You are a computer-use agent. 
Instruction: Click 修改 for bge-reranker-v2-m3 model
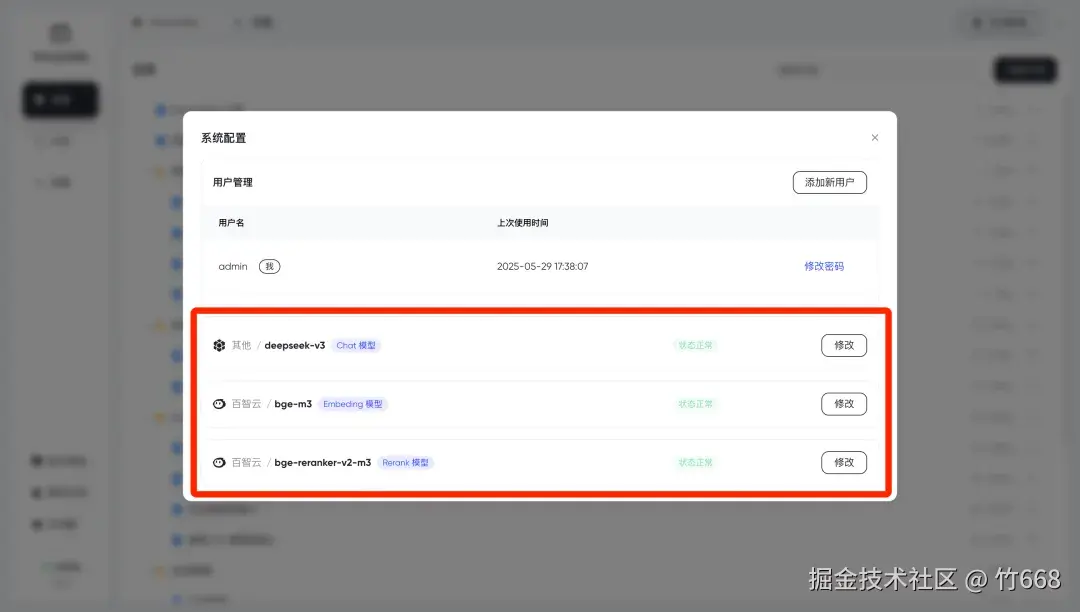pyautogui.click(x=844, y=463)
